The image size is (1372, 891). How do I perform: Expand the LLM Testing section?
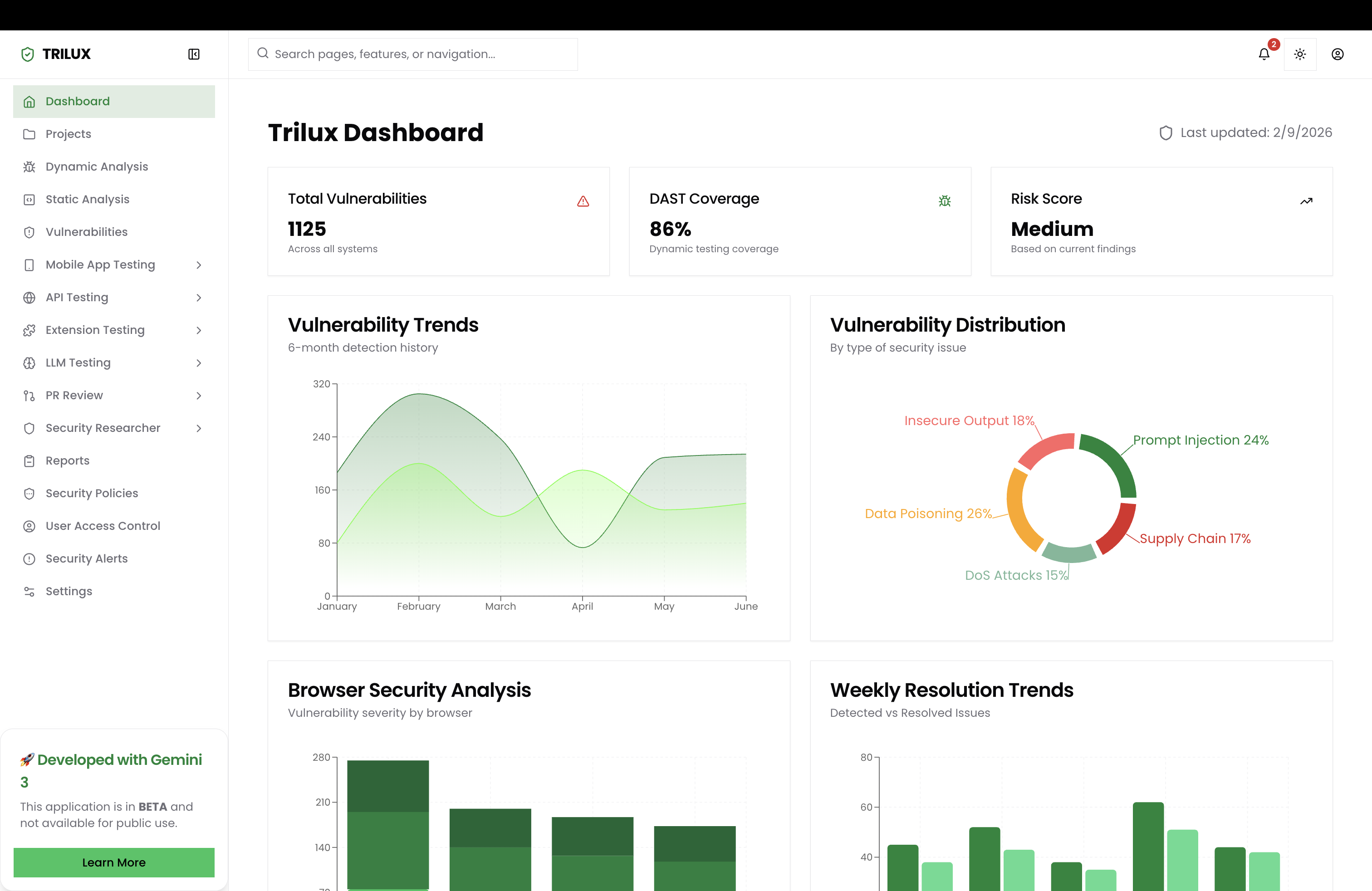pyautogui.click(x=198, y=363)
